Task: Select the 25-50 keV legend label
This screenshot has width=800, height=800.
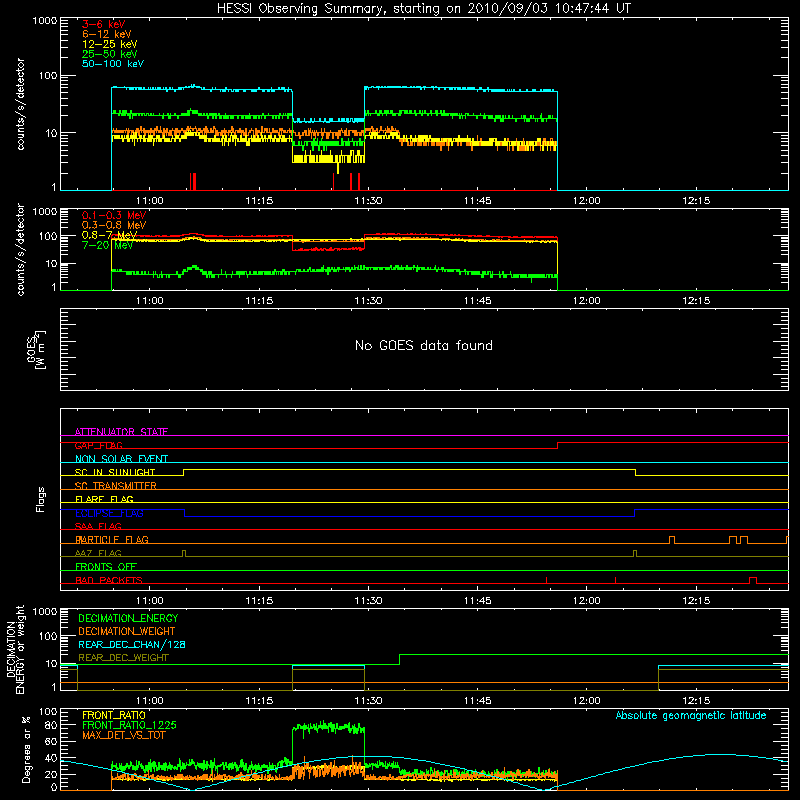Action: [109, 54]
